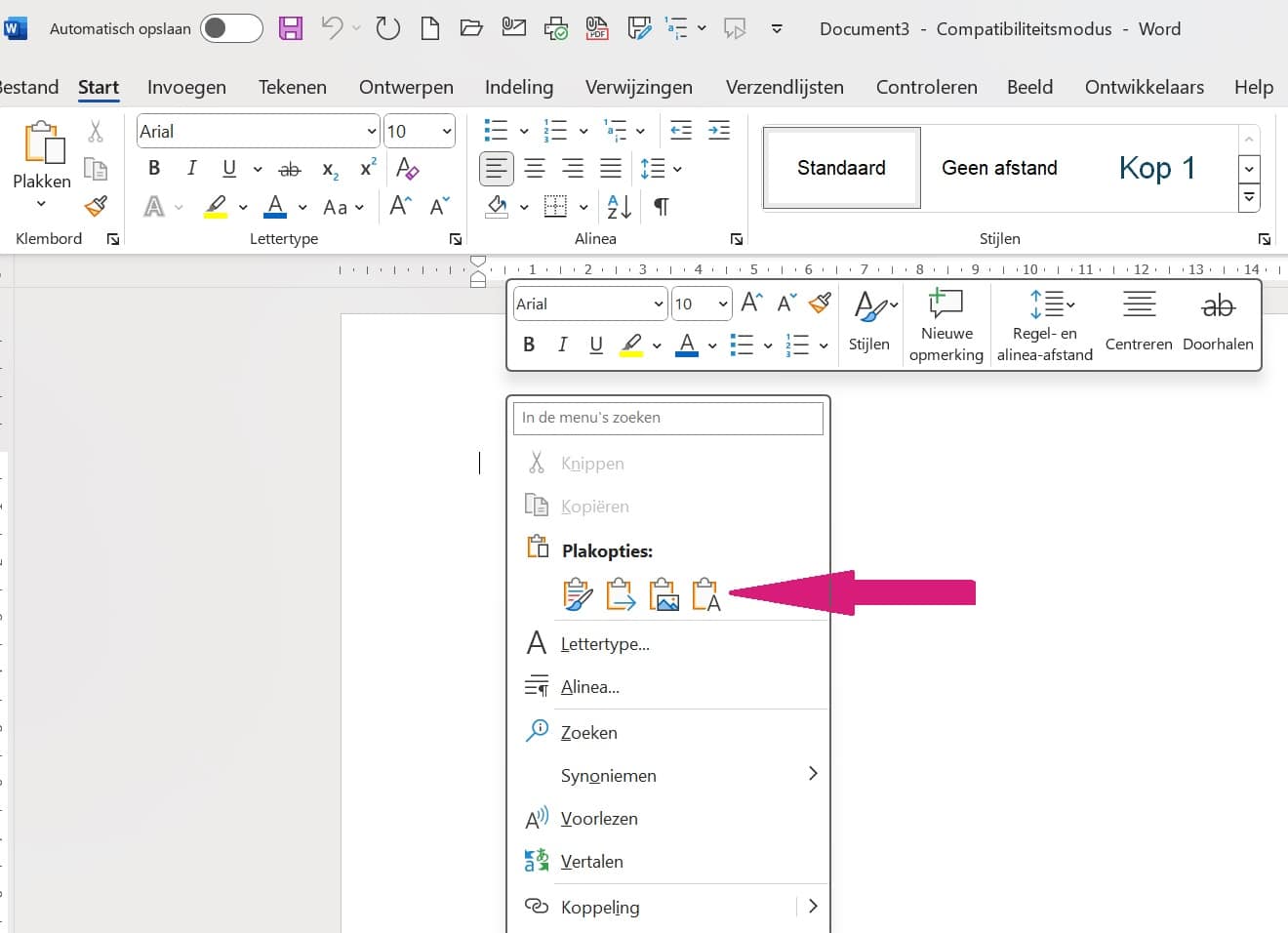This screenshot has height=933, width=1288.
Task: Apply yellow highlight color in the ribbon
Action: coord(216,207)
